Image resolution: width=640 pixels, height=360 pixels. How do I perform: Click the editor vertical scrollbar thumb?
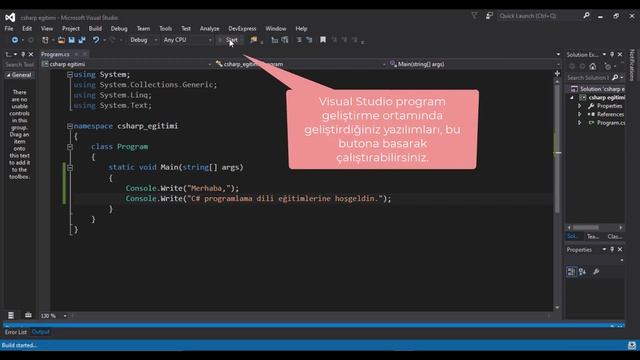[557, 149]
